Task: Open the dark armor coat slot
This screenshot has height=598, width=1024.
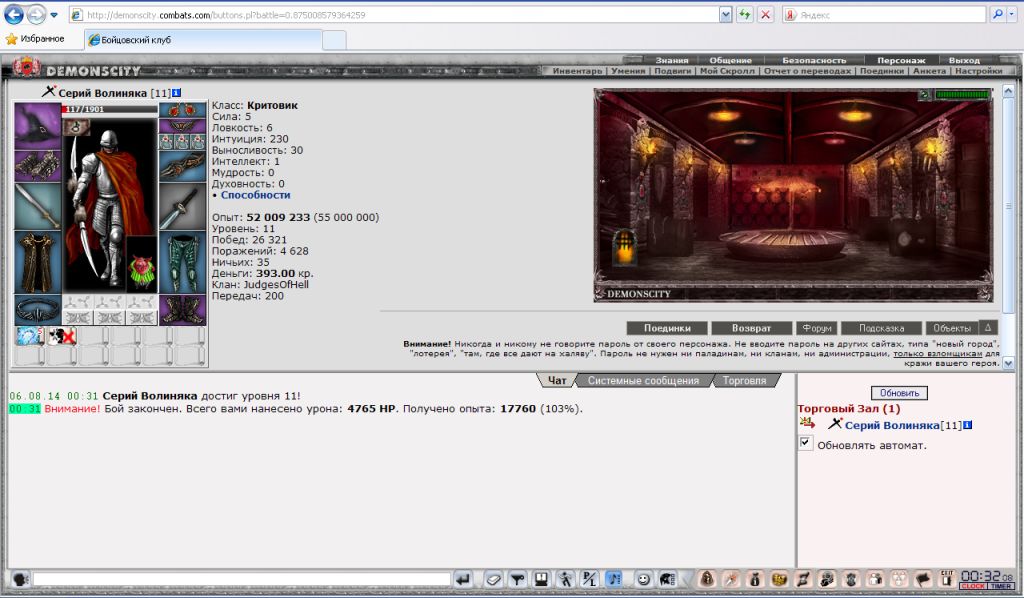Action: 38,262
